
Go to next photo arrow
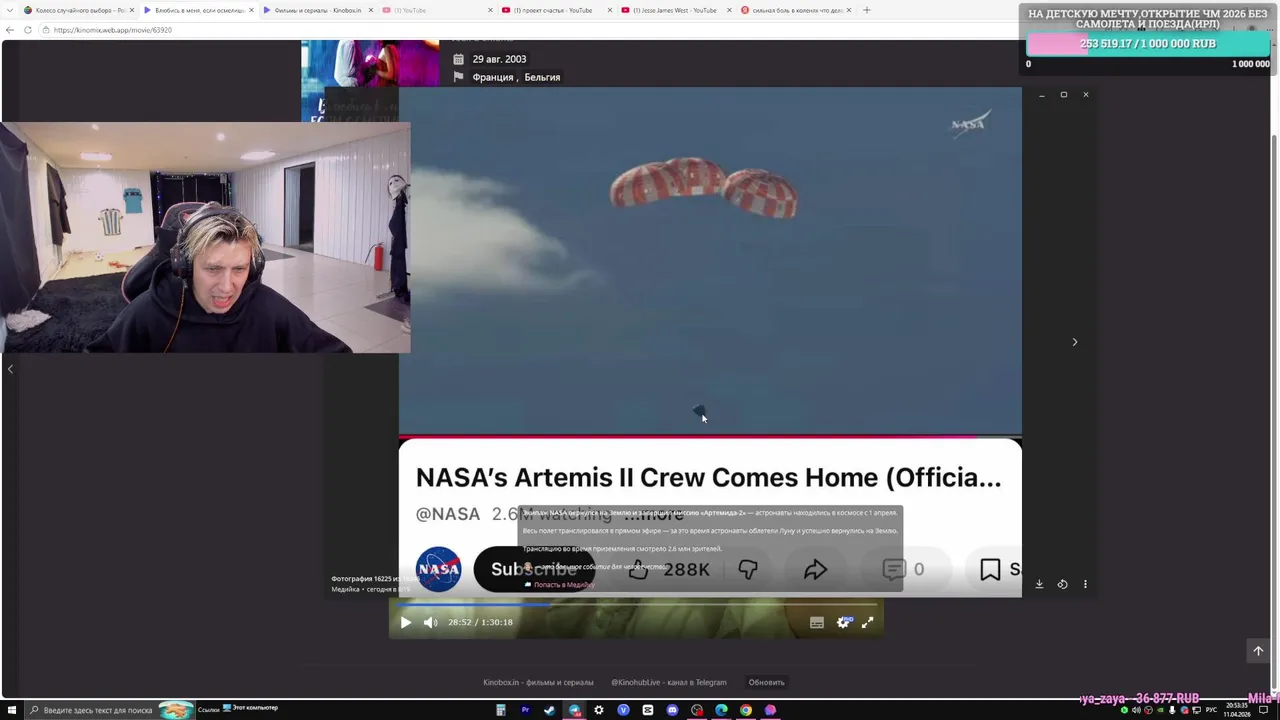tap(1075, 342)
